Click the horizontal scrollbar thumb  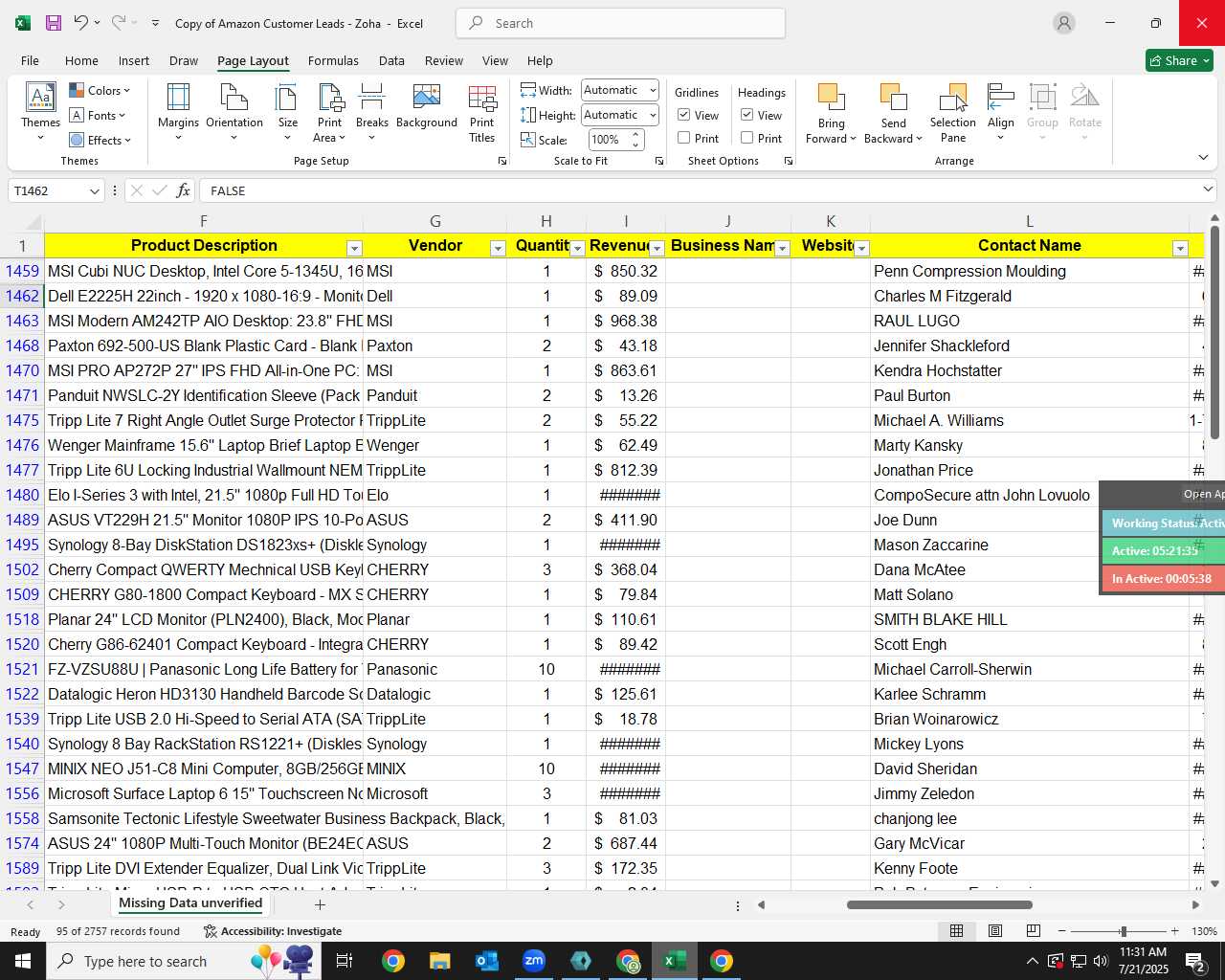coord(939,904)
